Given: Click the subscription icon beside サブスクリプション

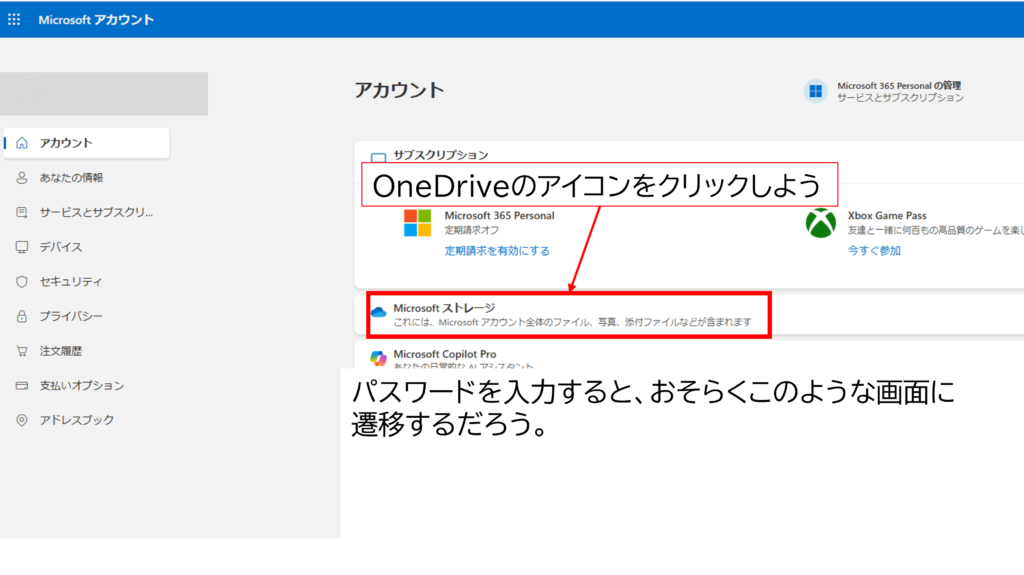Looking at the screenshot, I should click(x=378, y=157).
